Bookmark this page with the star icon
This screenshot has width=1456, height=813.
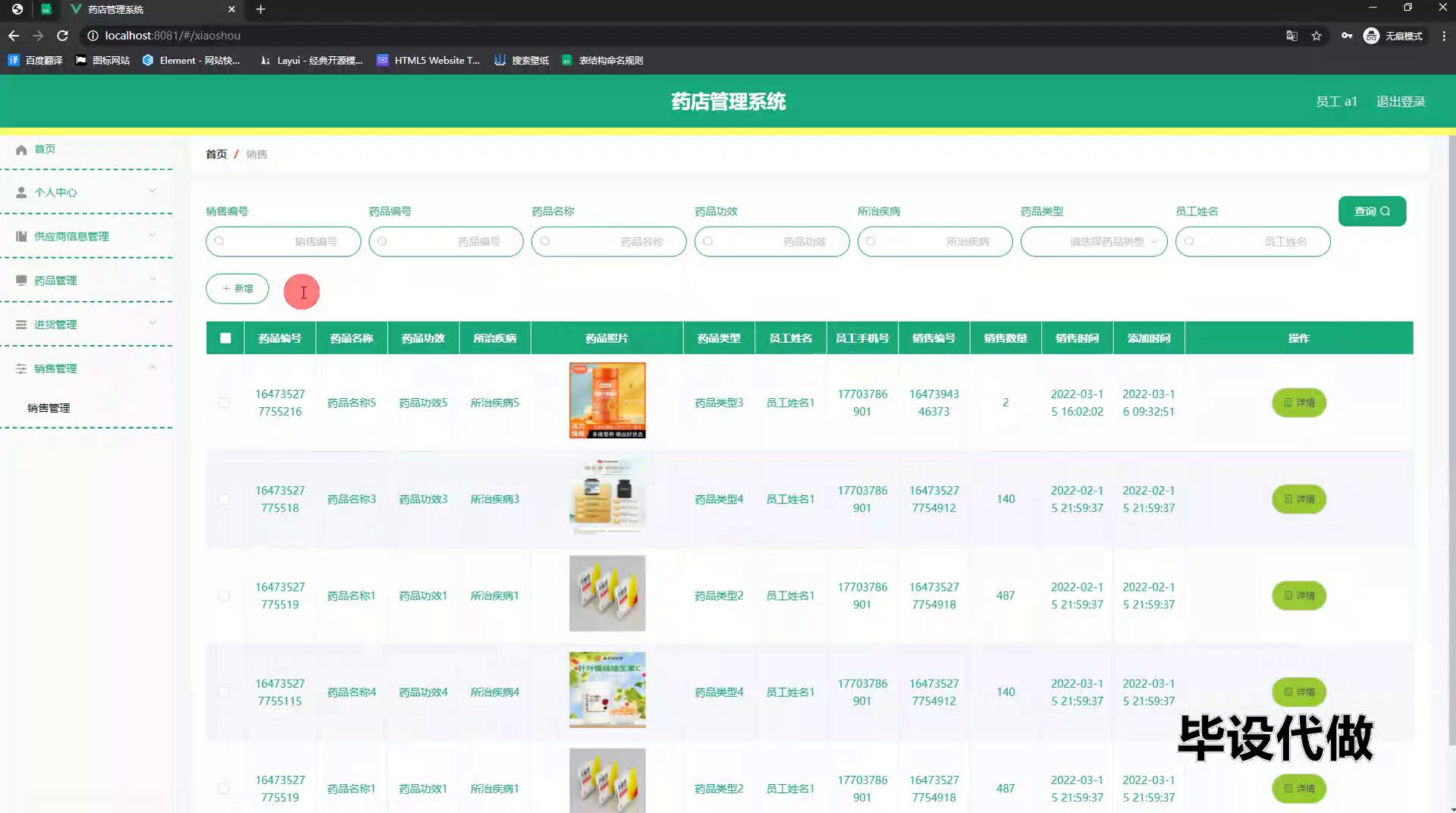coord(1316,36)
